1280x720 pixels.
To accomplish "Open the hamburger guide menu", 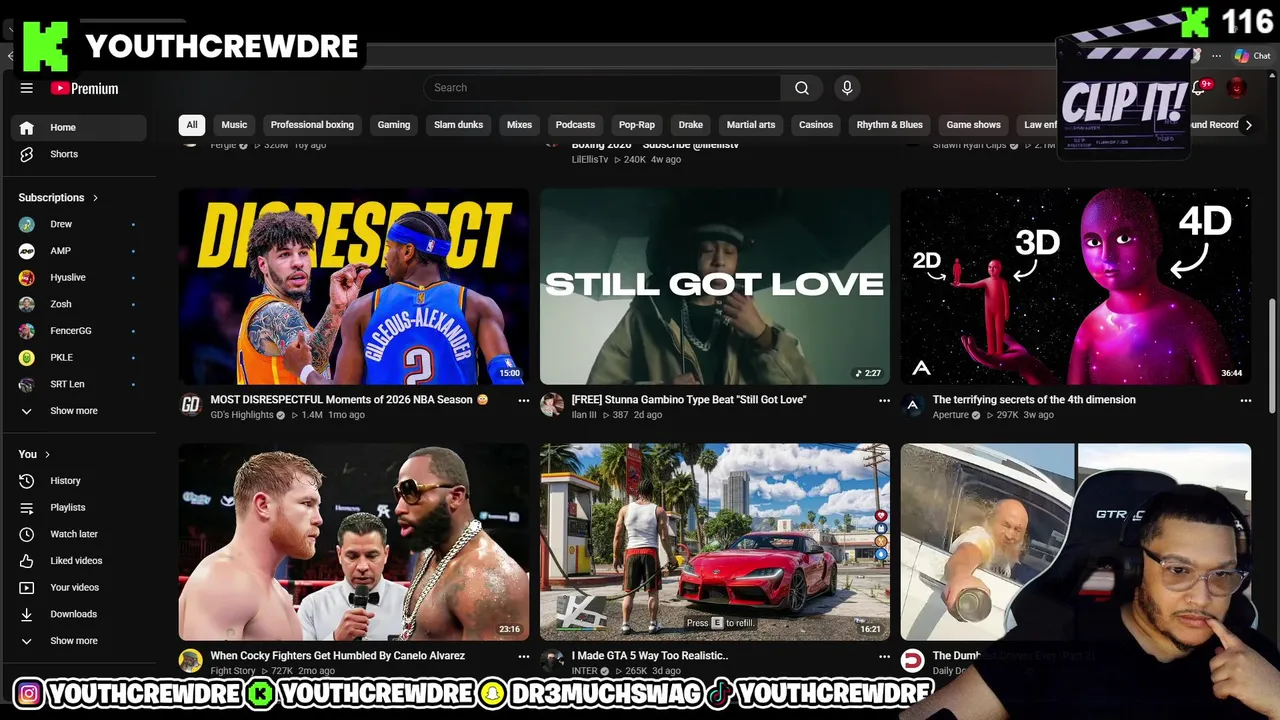I will pos(27,88).
